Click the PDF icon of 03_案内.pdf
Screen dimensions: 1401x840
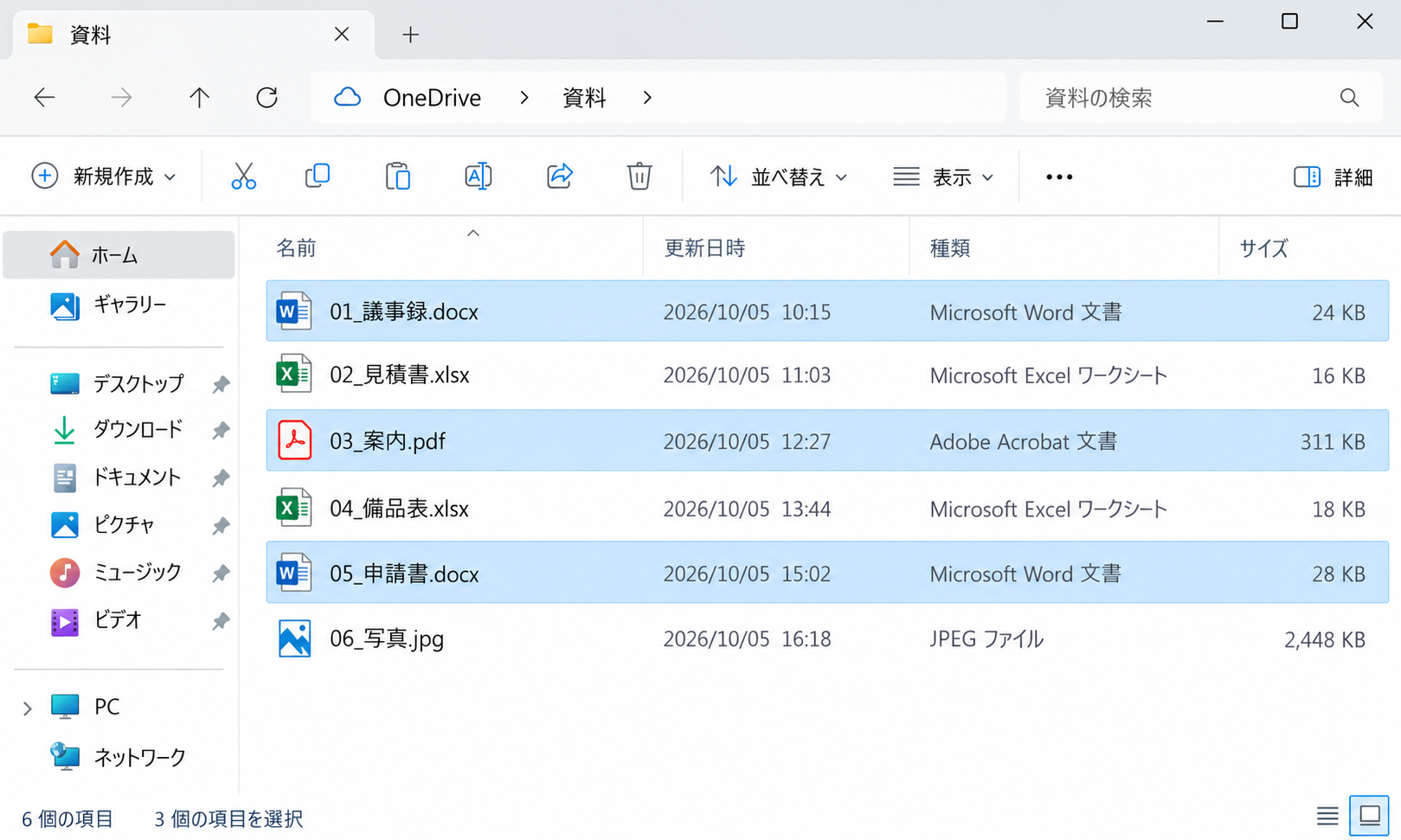pos(294,440)
